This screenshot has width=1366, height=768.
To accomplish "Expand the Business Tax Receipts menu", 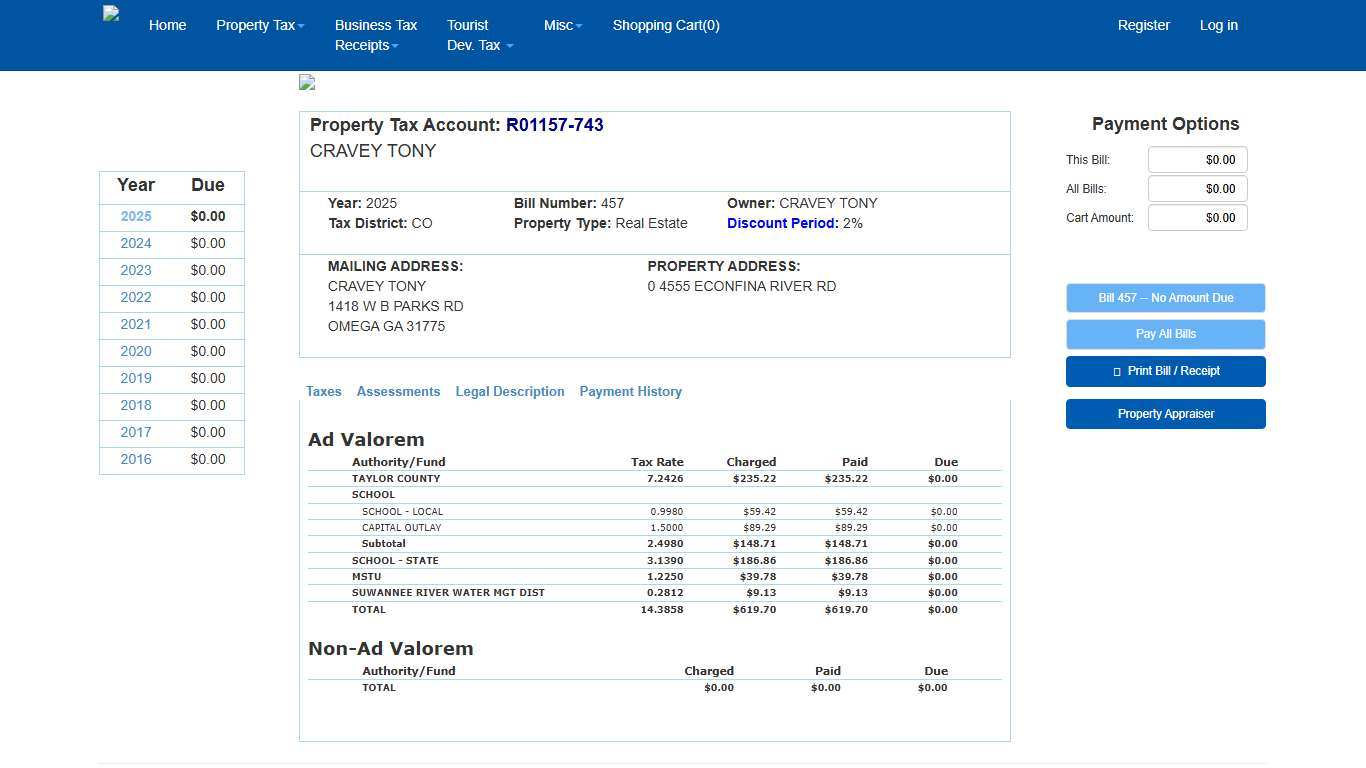I will tap(376, 35).
